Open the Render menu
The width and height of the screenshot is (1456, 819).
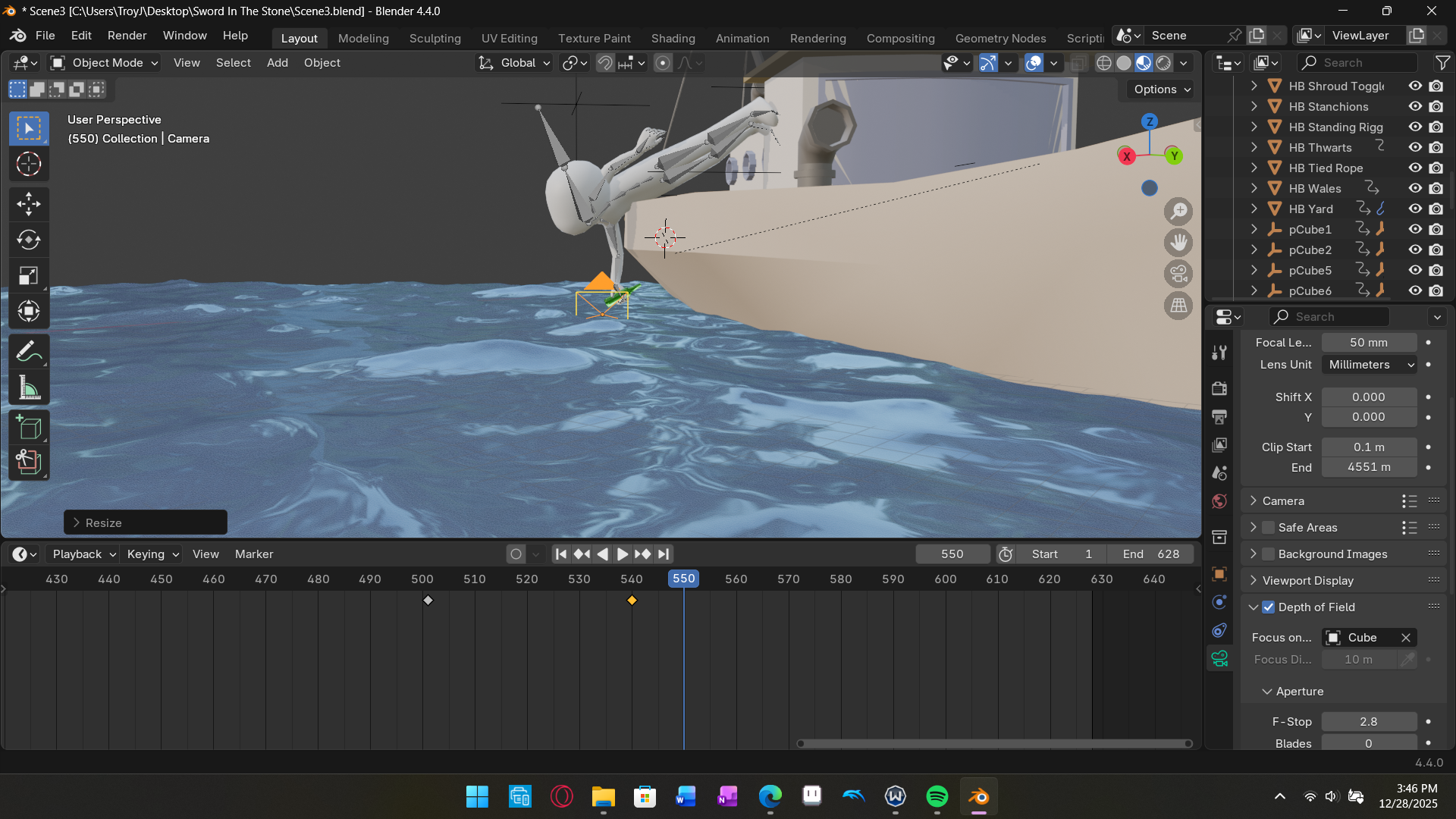[127, 36]
